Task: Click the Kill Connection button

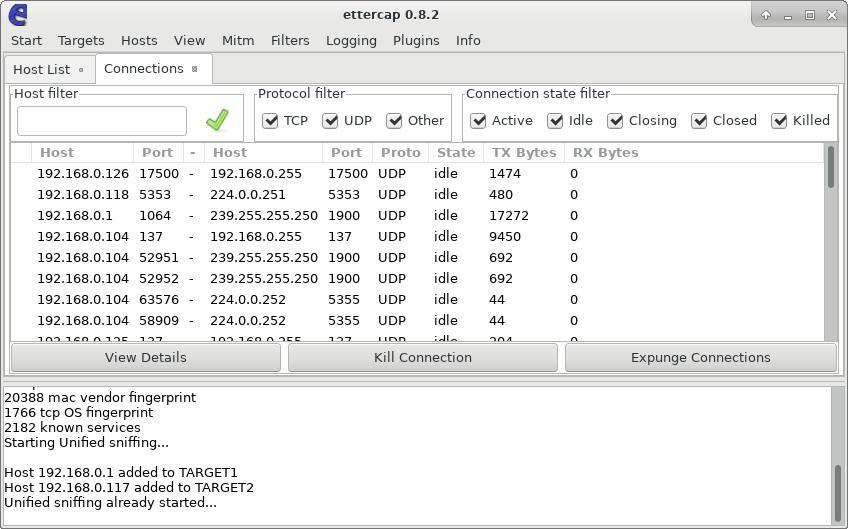Action: coord(423,358)
